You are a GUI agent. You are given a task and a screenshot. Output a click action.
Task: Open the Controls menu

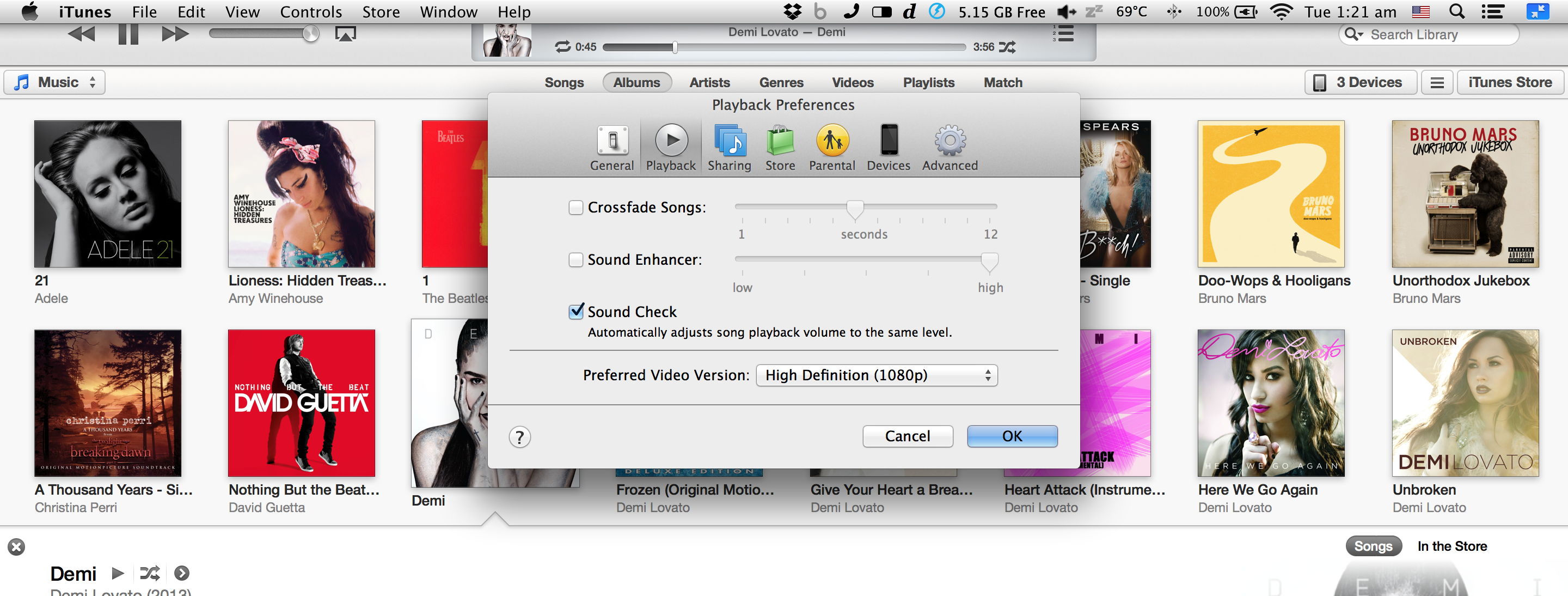point(310,11)
